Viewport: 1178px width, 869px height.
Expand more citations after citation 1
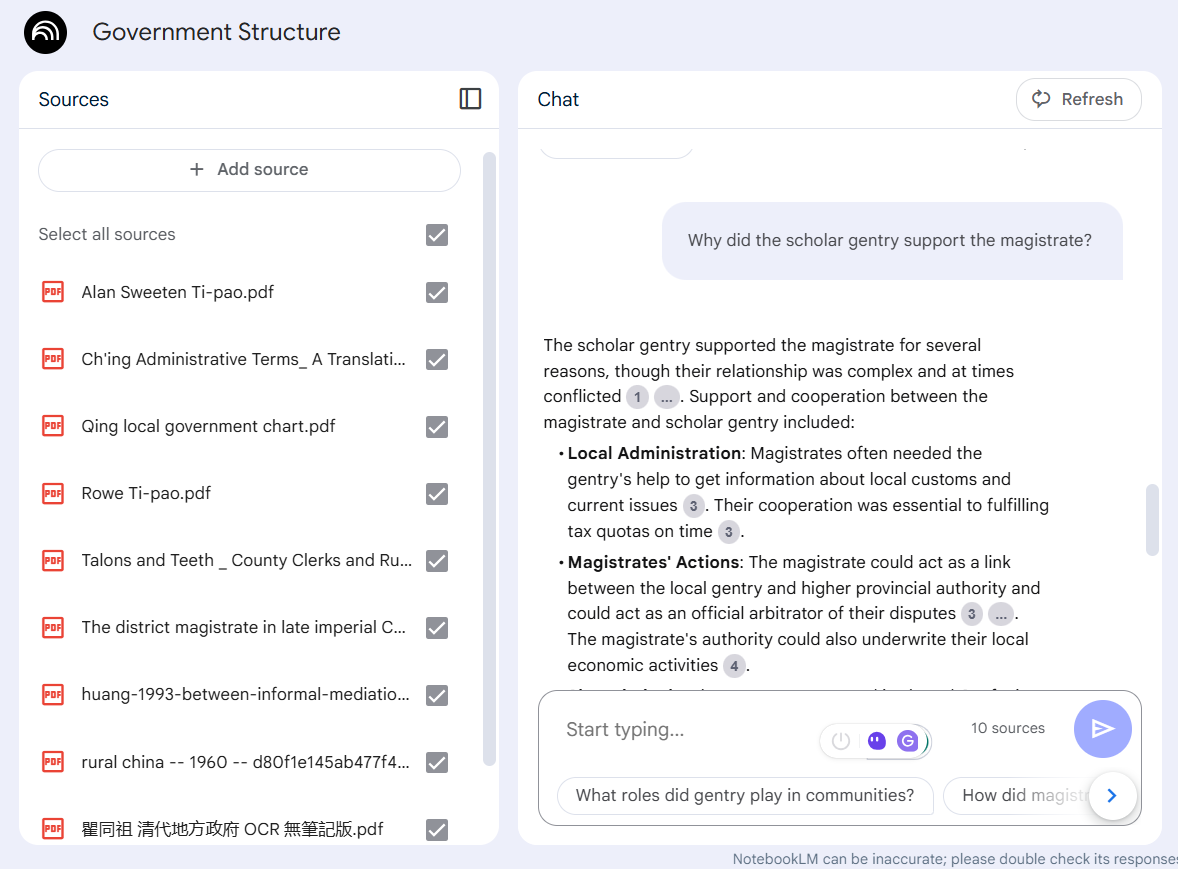(x=666, y=397)
